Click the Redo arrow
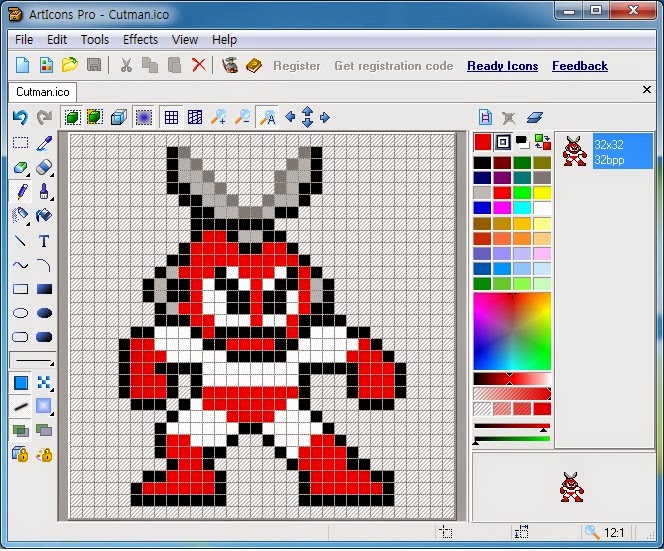The width and height of the screenshot is (664, 551). (44, 117)
